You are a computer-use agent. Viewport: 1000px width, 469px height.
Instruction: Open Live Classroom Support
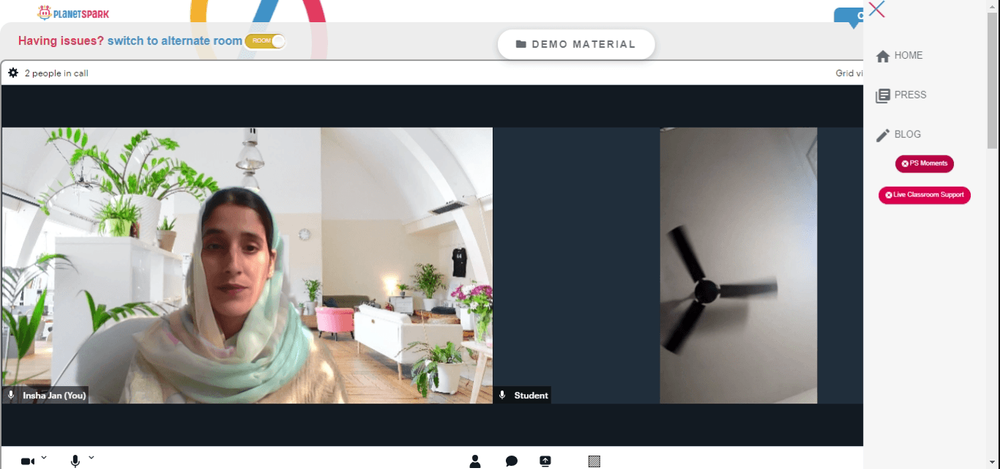(924, 195)
